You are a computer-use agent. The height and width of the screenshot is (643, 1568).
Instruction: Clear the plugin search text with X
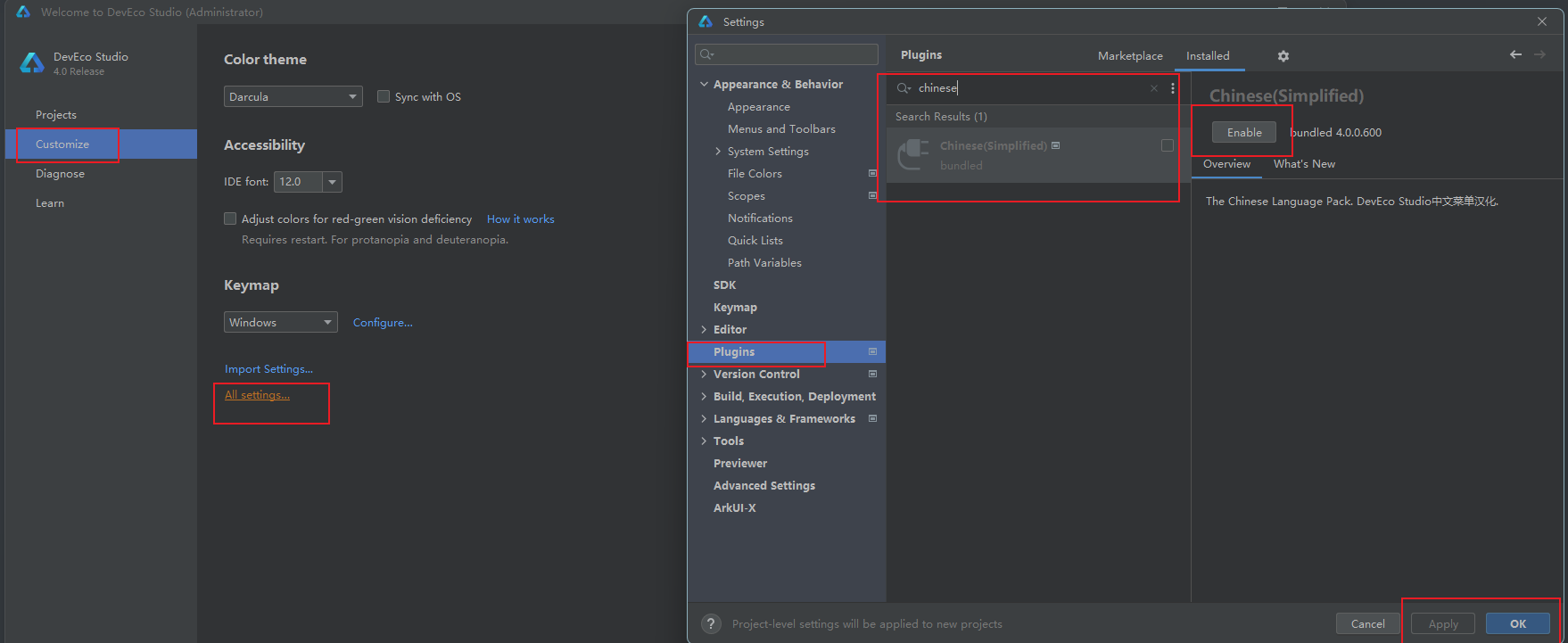click(1154, 88)
